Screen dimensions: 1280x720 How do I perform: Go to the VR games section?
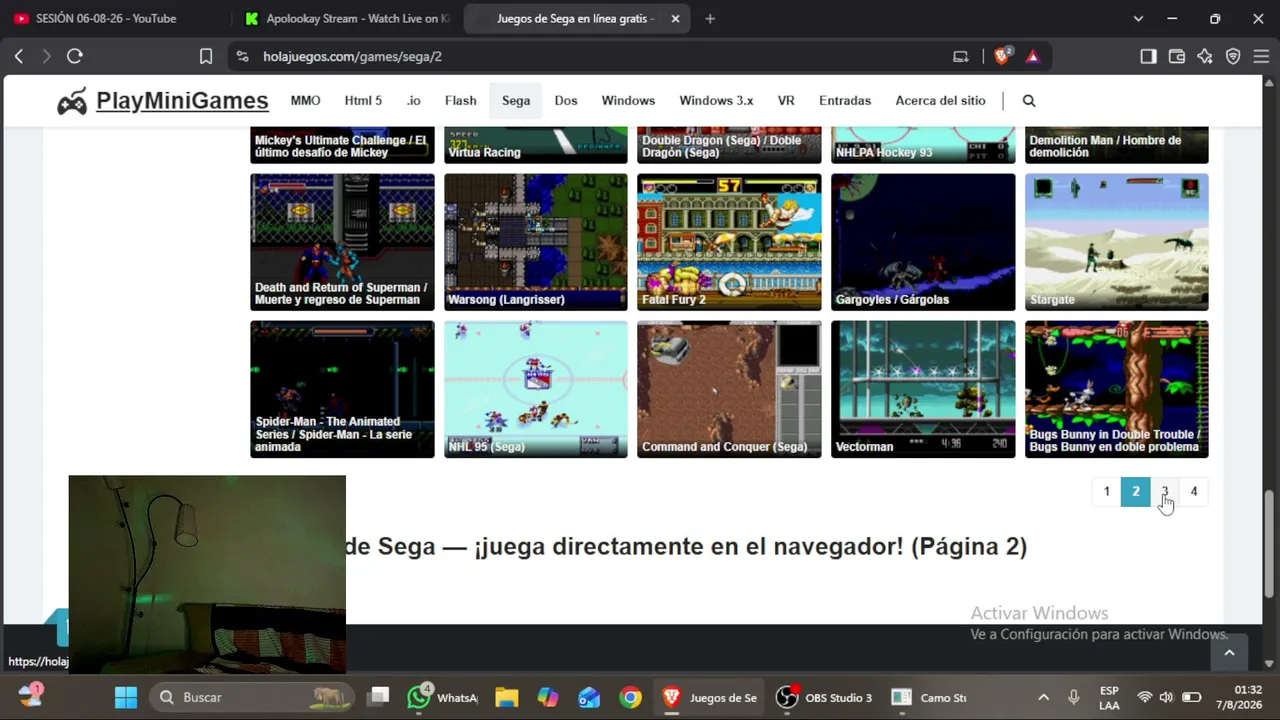[786, 101]
